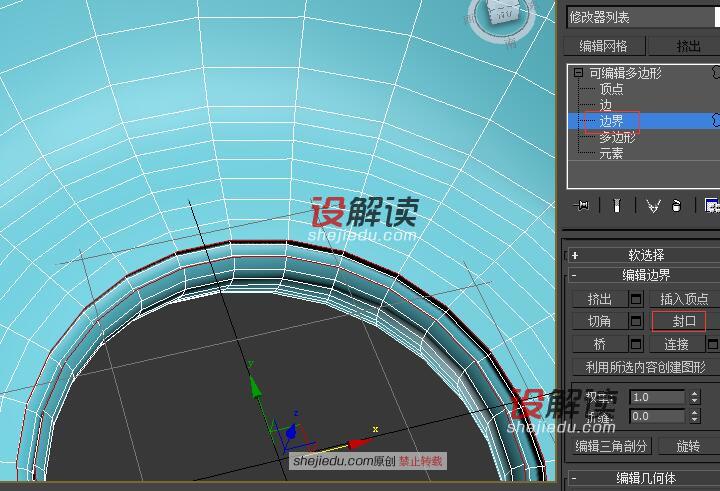Viewport: 720px width, 491px height.
Task: Toggle the Show End Result icon
Action: click(617, 205)
